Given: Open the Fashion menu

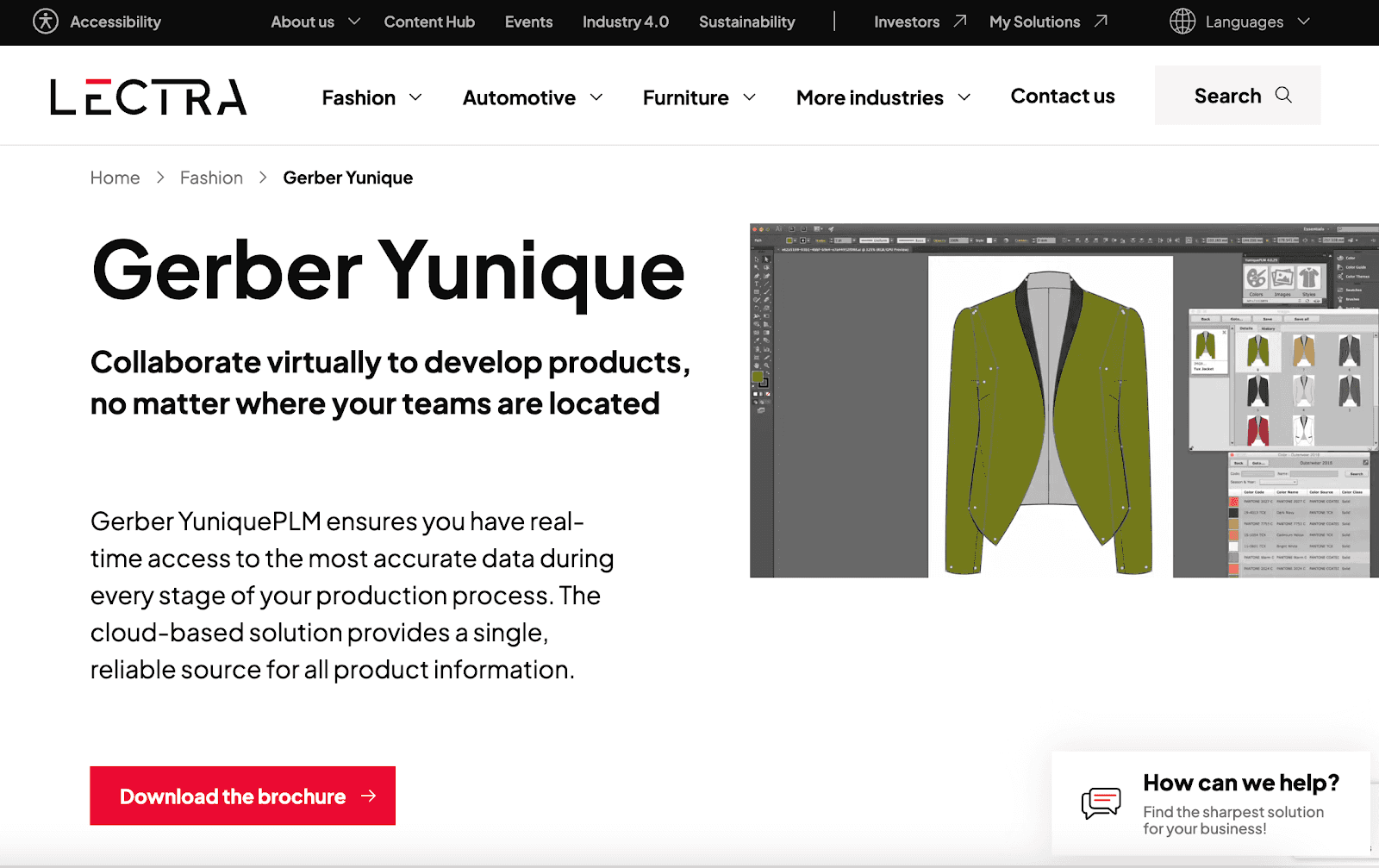Looking at the screenshot, I should (x=359, y=97).
